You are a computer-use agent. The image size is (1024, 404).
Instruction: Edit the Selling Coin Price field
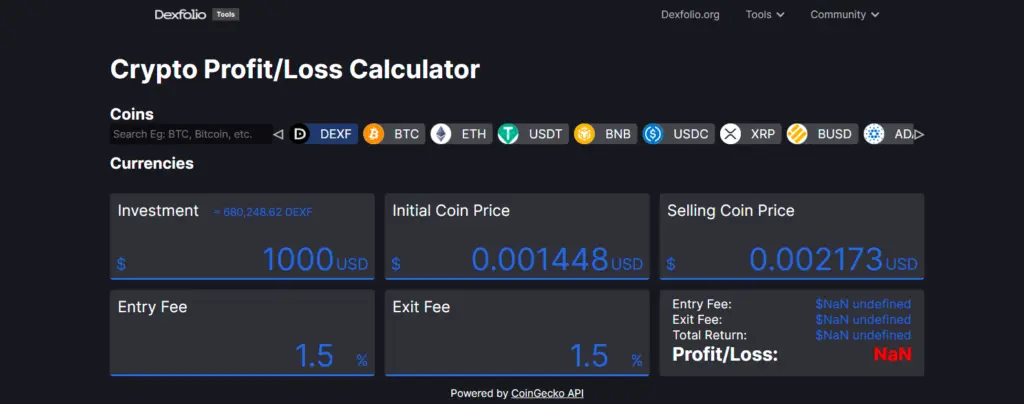(x=790, y=260)
